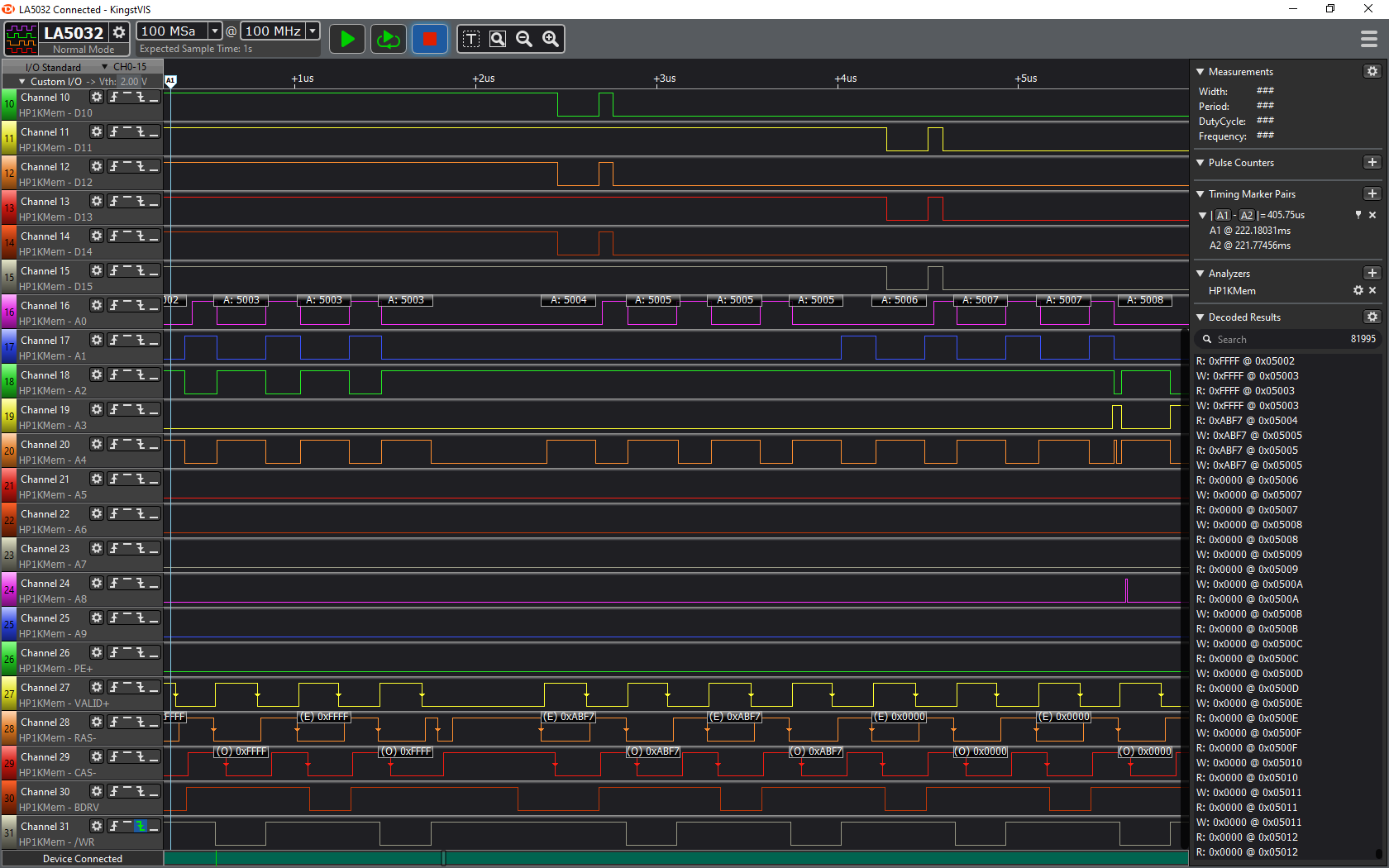Add a new Pulse Counter
This screenshot has width=1389, height=868.
tap(1372, 163)
